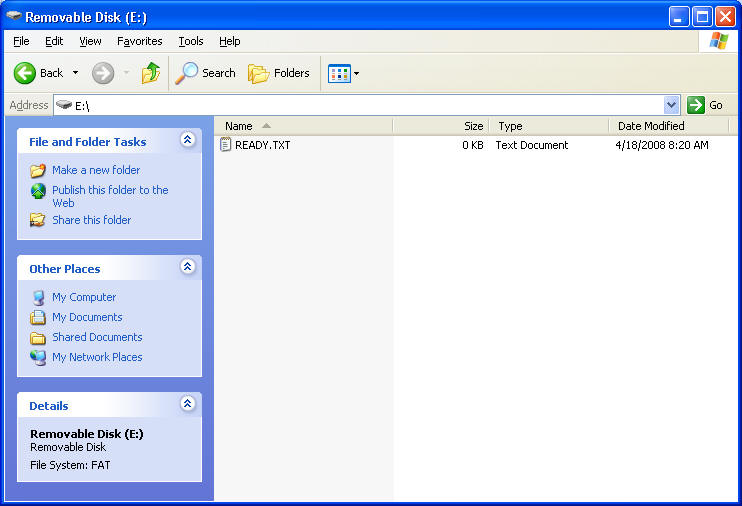Image resolution: width=742 pixels, height=506 pixels.
Task: Click the My Network Places icon
Action: click(x=38, y=357)
